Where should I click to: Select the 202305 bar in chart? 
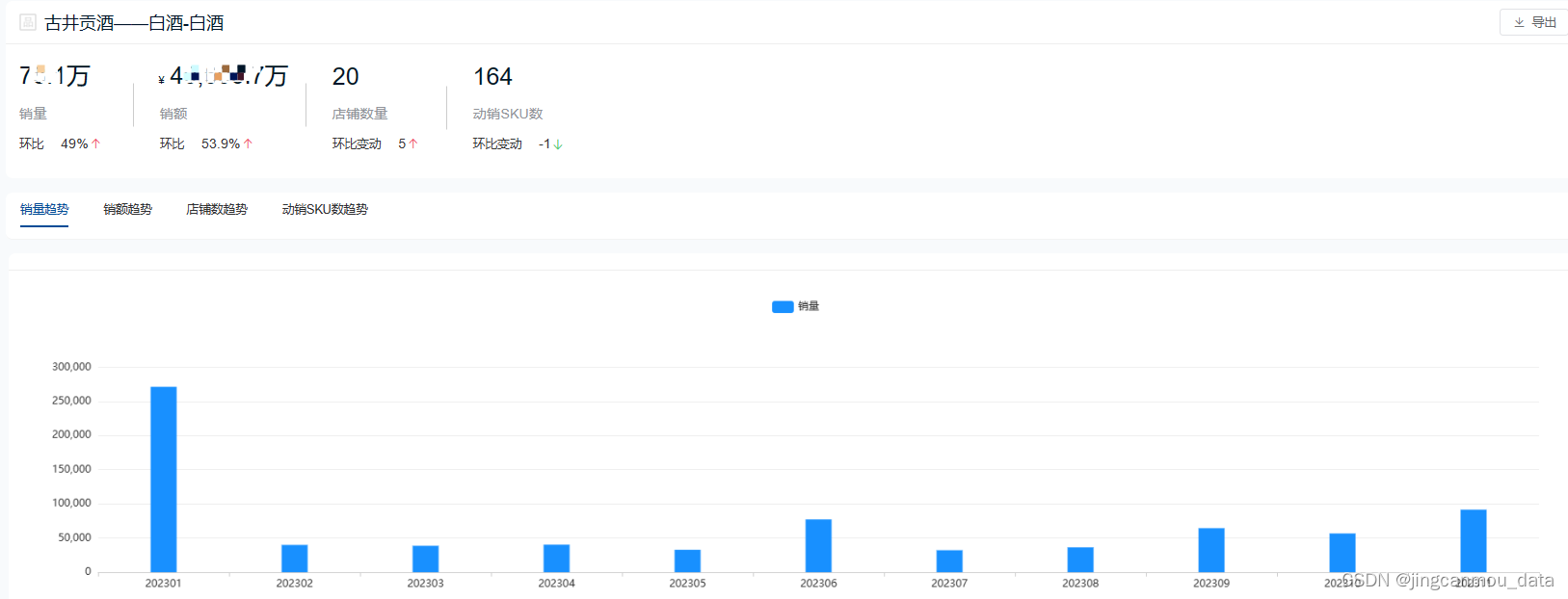(688, 560)
